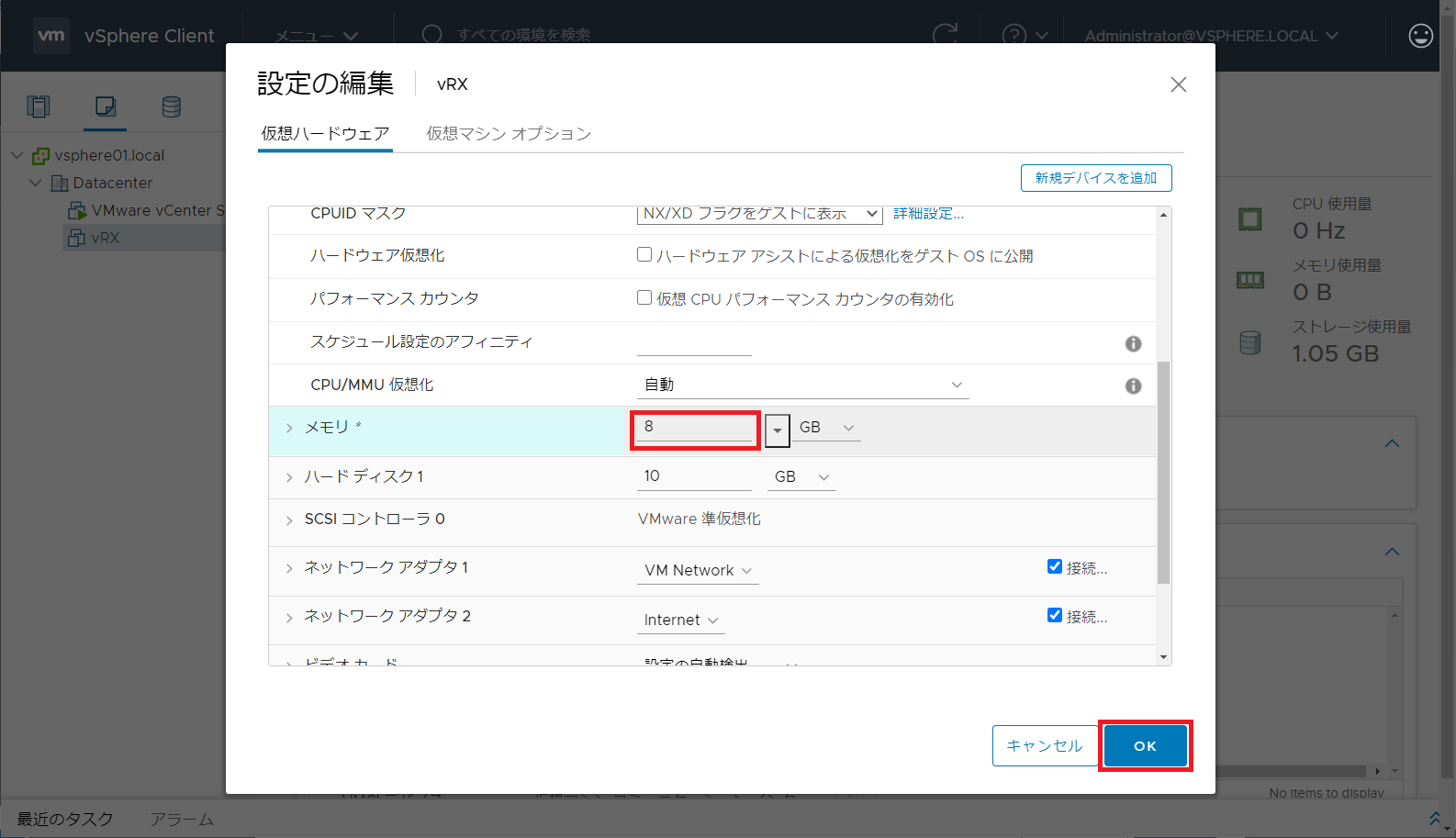Open the Internet network selection dropdown
This screenshot has width=1456, height=838.
680,620
